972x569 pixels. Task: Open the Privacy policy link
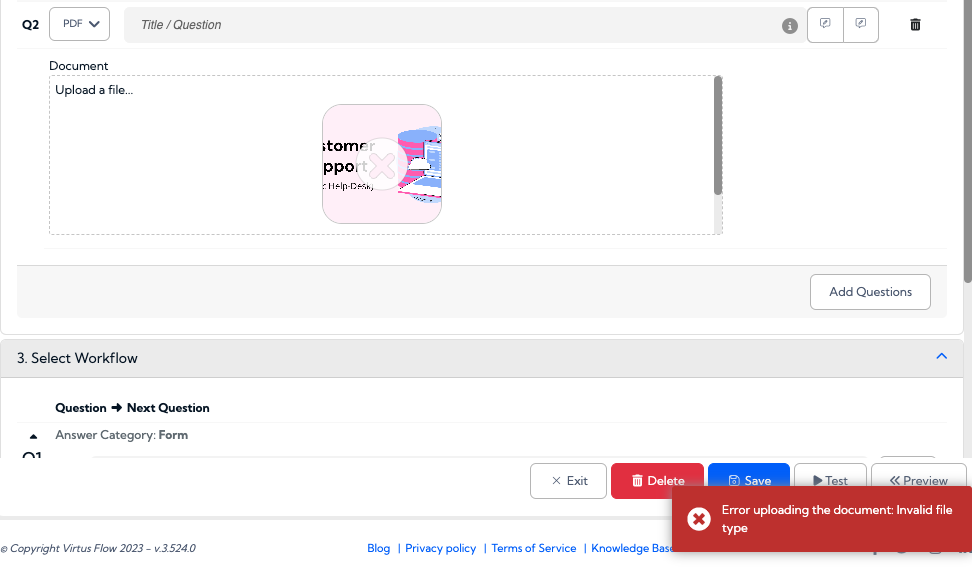pos(440,549)
